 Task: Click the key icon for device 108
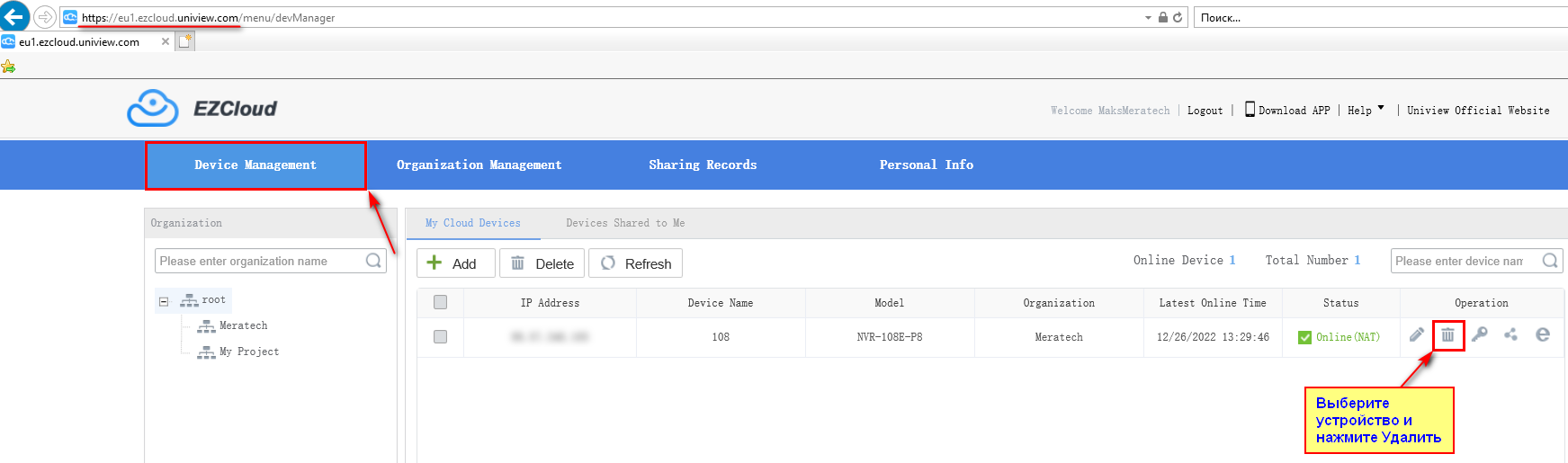[1480, 334]
